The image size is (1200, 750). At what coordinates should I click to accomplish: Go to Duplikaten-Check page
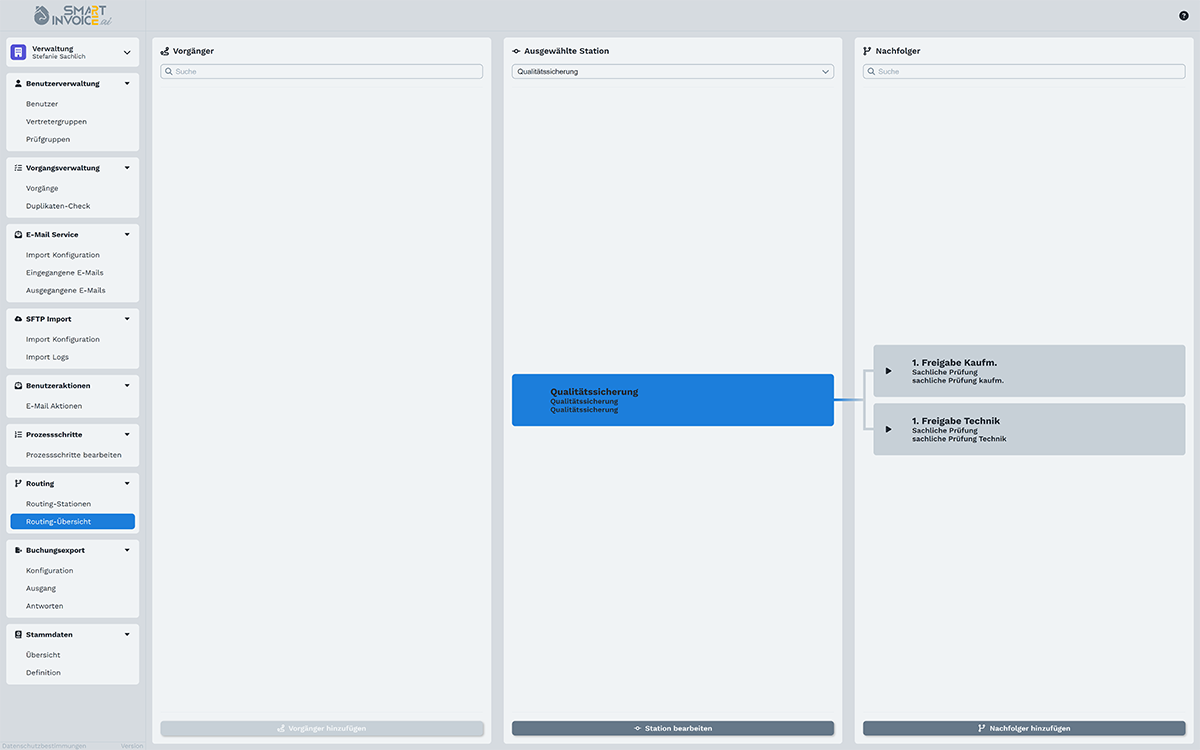click(x=58, y=206)
